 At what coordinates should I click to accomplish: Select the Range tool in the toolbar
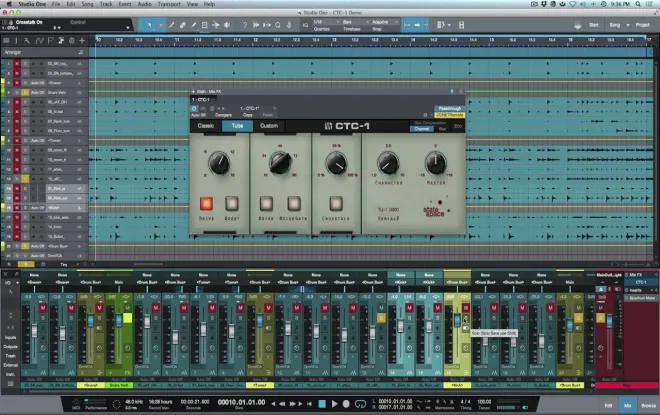click(160, 25)
